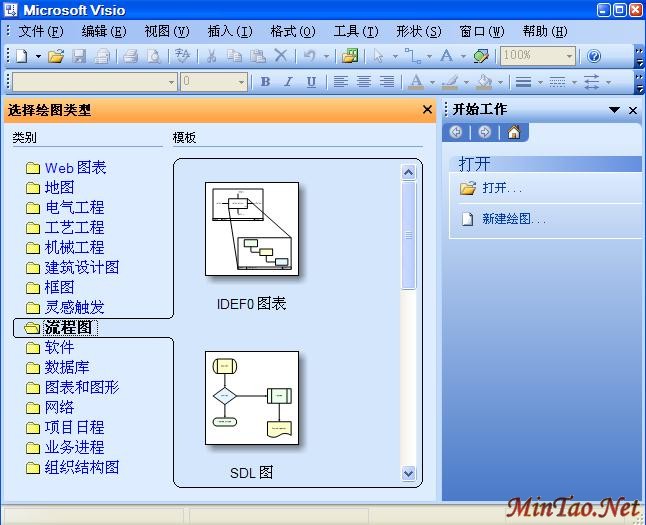Select the SDL 图 template thumbnail
The height and width of the screenshot is (525, 646).
pos(251,398)
